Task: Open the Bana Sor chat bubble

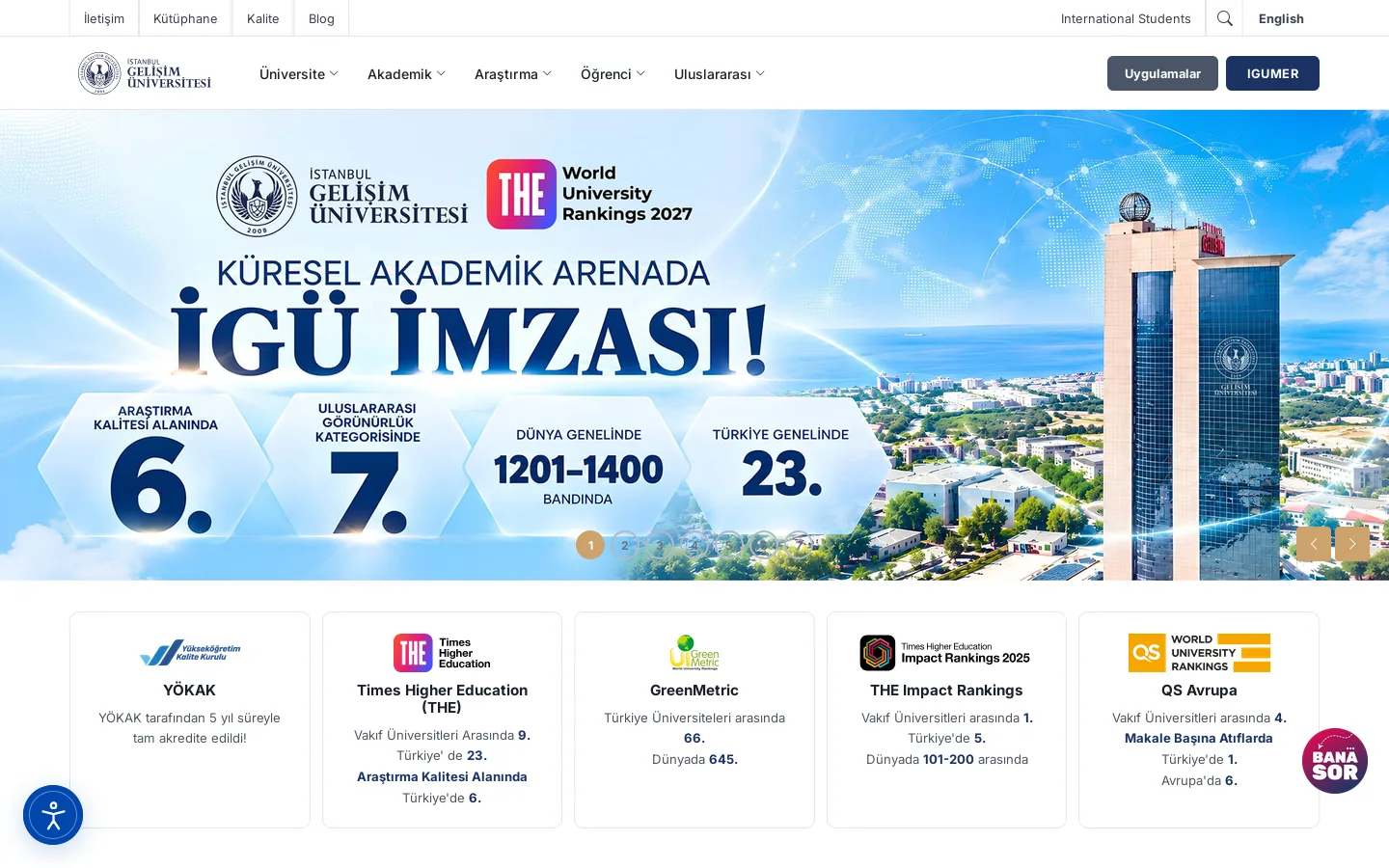Action: coord(1335,761)
